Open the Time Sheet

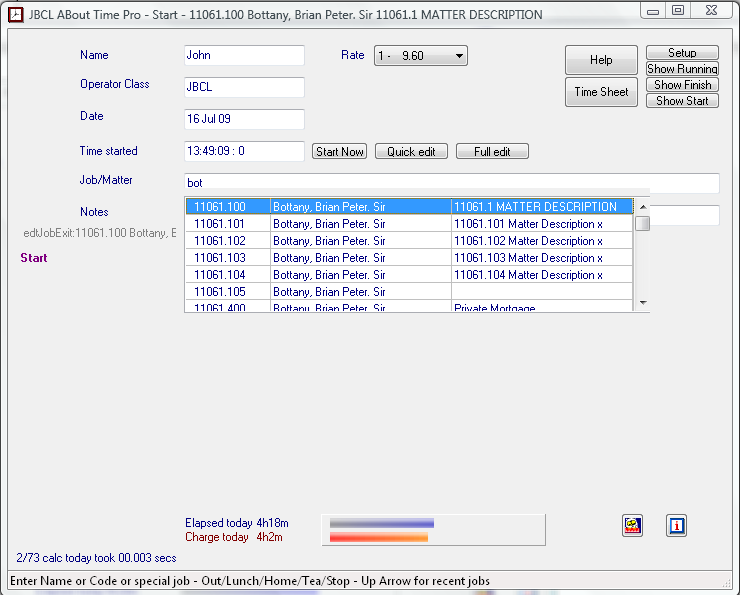coord(601,92)
